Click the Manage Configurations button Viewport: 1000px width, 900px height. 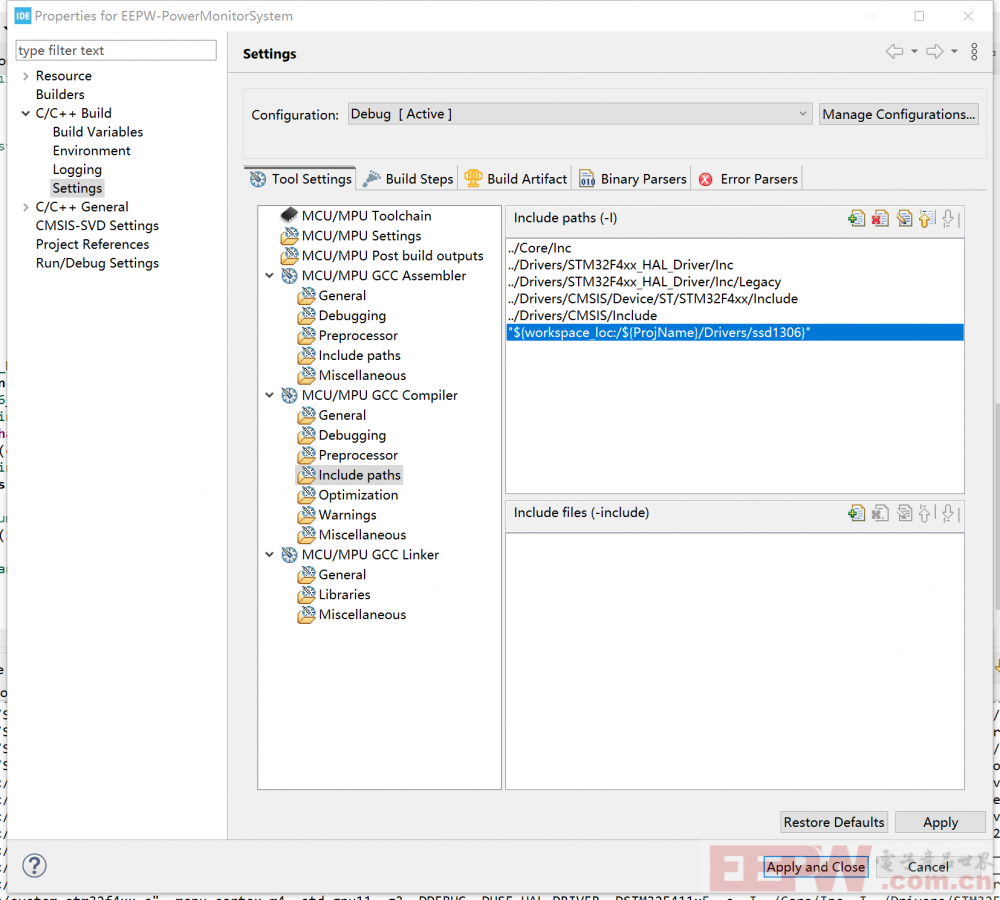point(899,114)
